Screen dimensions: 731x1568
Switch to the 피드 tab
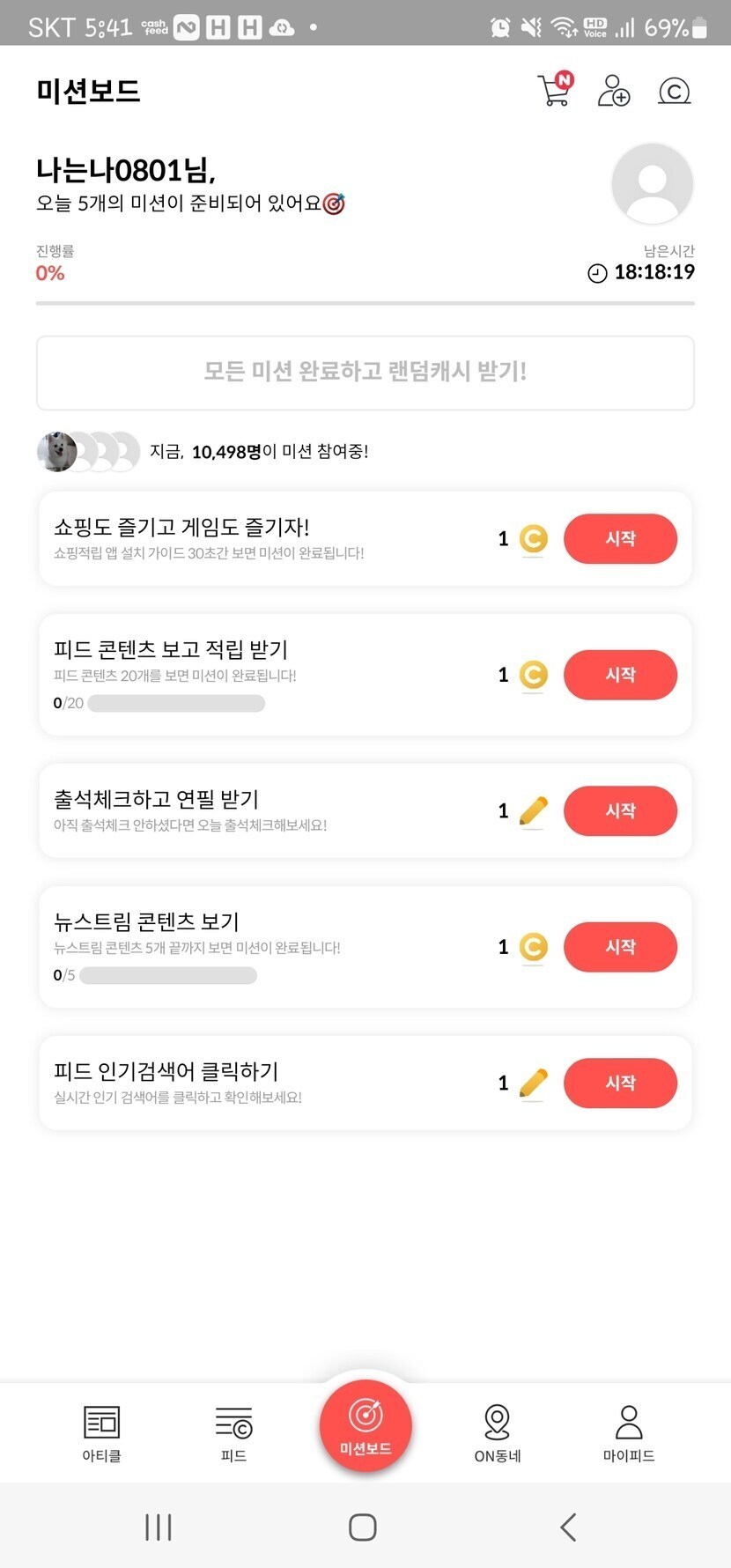click(233, 1433)
